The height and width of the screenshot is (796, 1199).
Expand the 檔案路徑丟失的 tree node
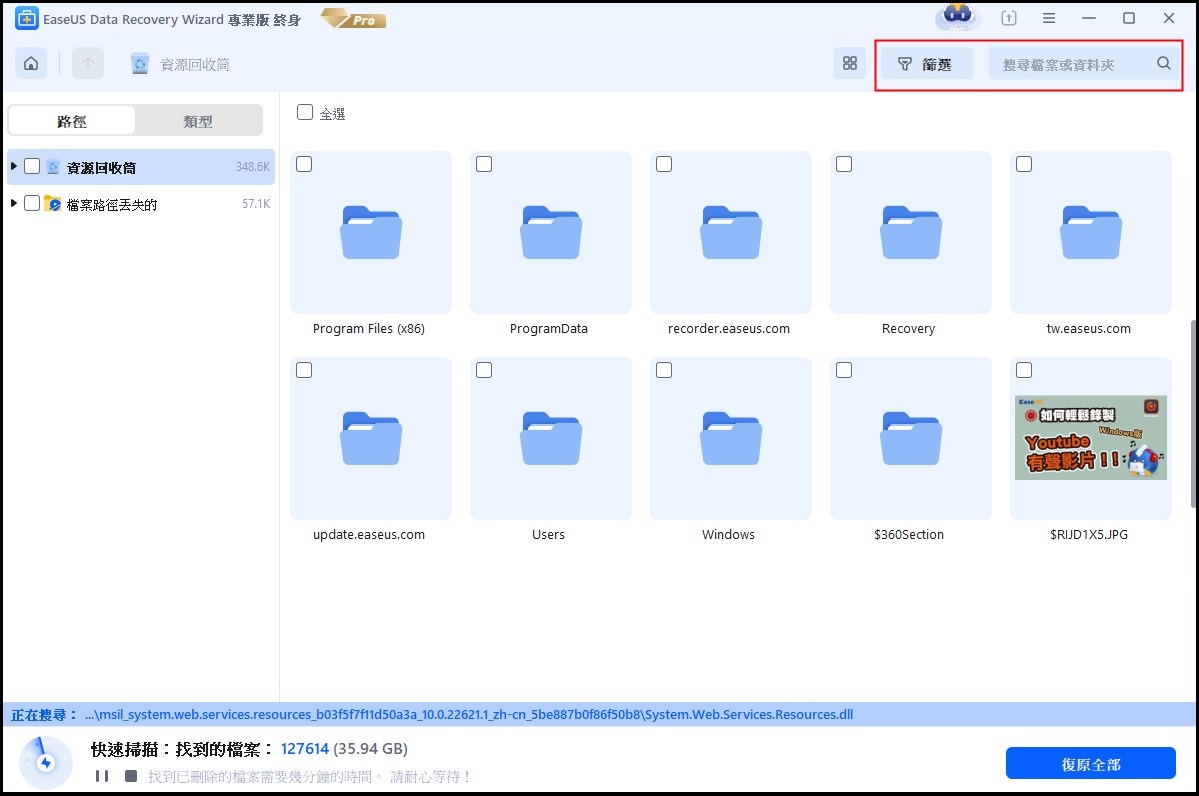pyautogui.click(x=14, y=204)
